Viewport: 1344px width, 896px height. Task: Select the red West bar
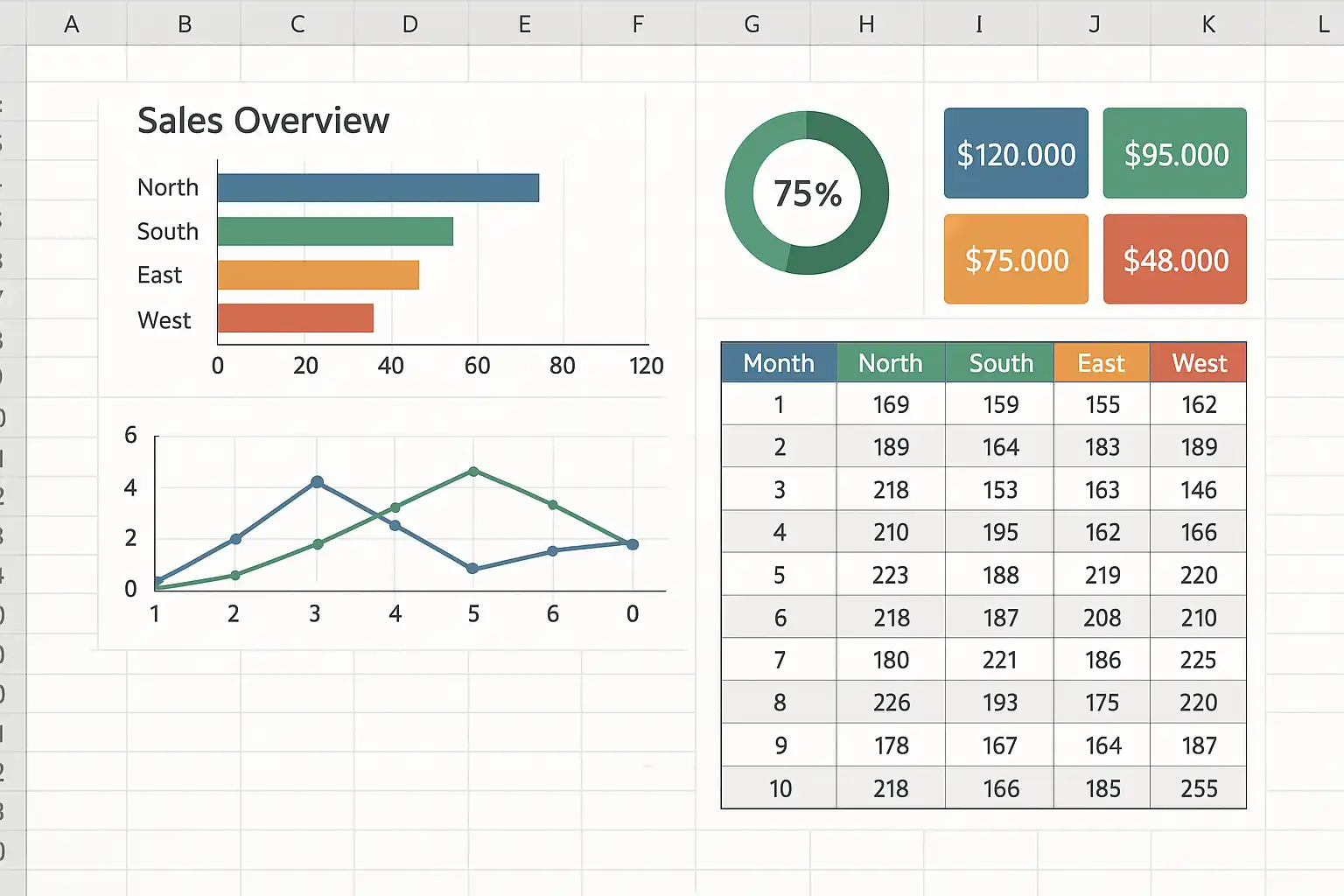click(x=296, y=318)
